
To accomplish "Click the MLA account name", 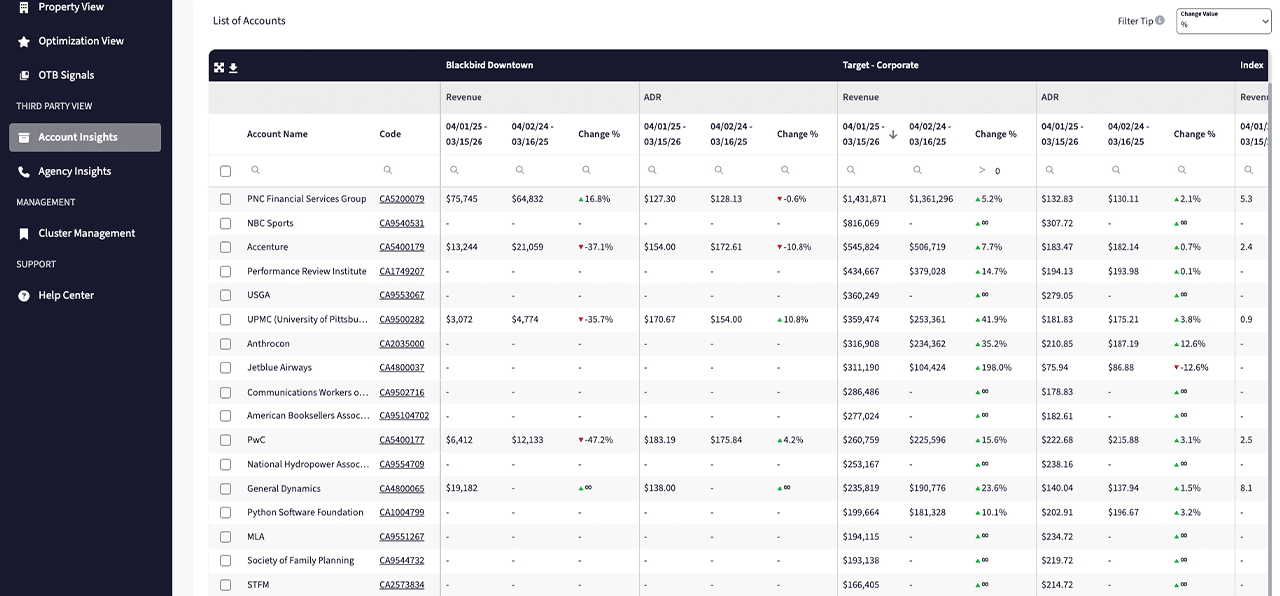I will 256,537.
